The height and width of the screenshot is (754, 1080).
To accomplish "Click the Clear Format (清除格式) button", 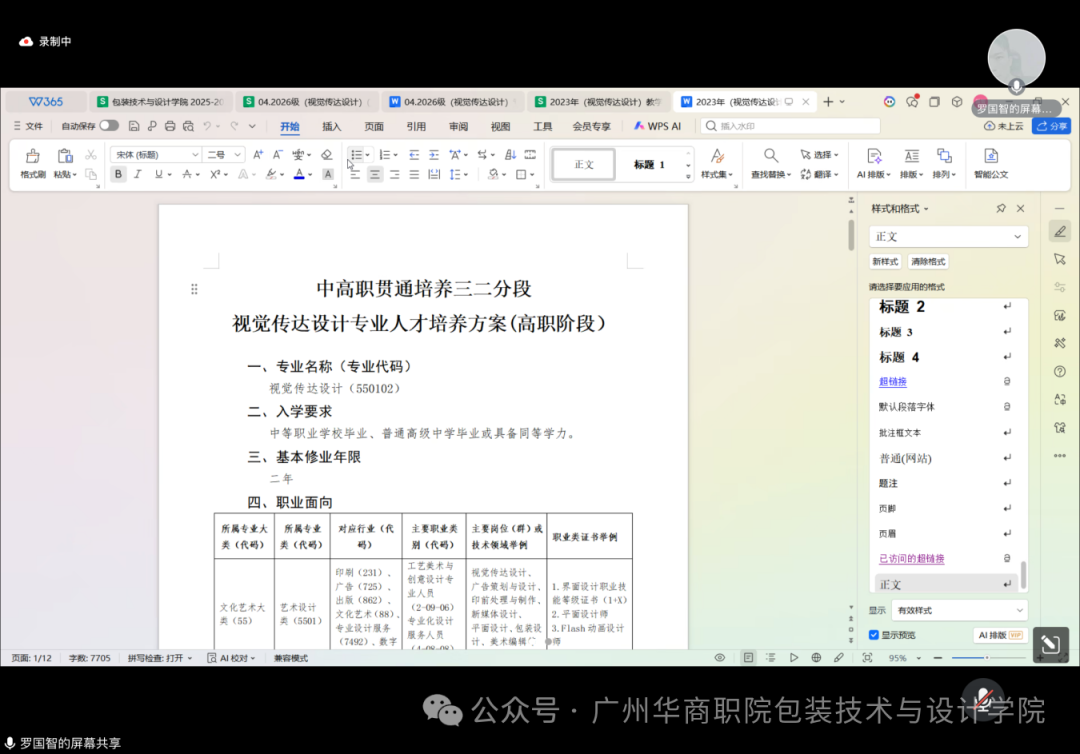I will [x=928, y=262].
